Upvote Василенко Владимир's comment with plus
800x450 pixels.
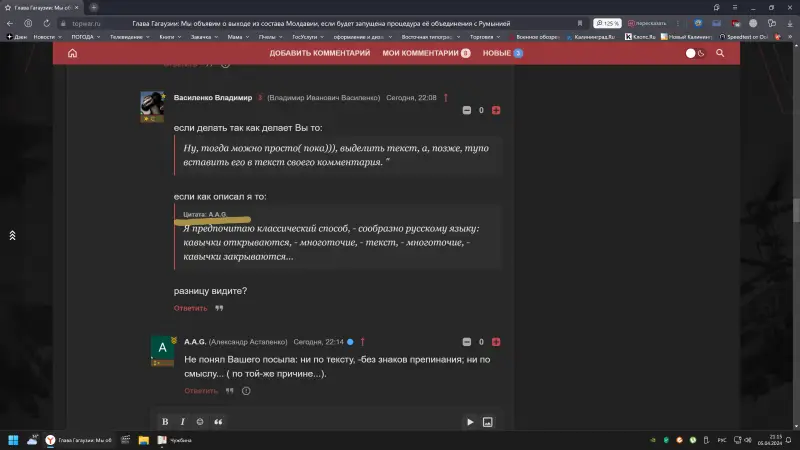[496, 110]
